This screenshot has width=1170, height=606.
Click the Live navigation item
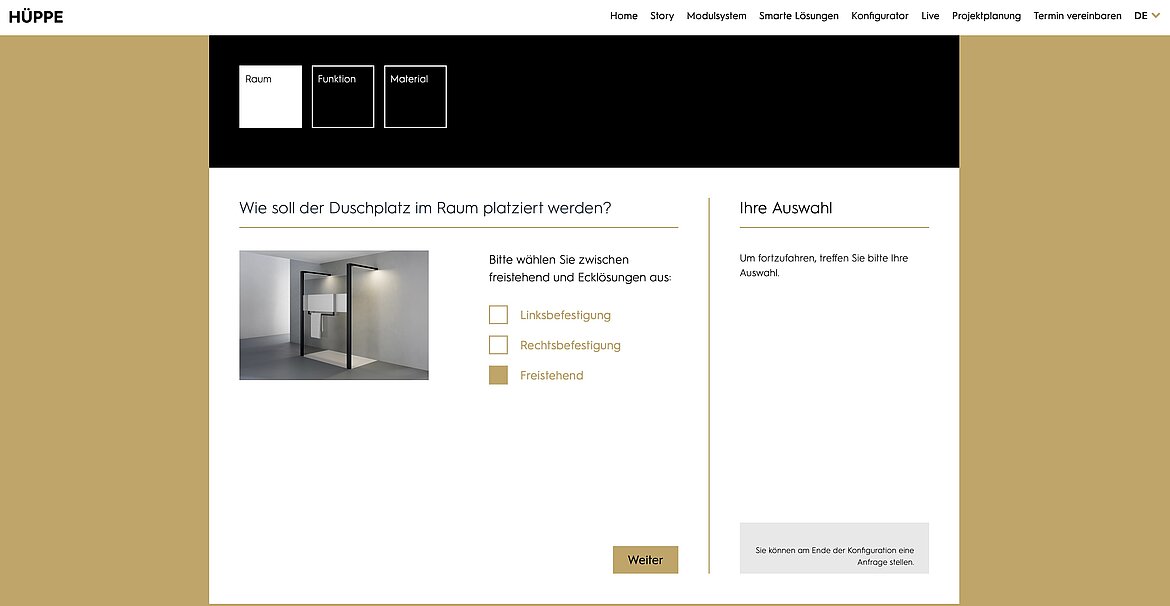click(930, 16)
